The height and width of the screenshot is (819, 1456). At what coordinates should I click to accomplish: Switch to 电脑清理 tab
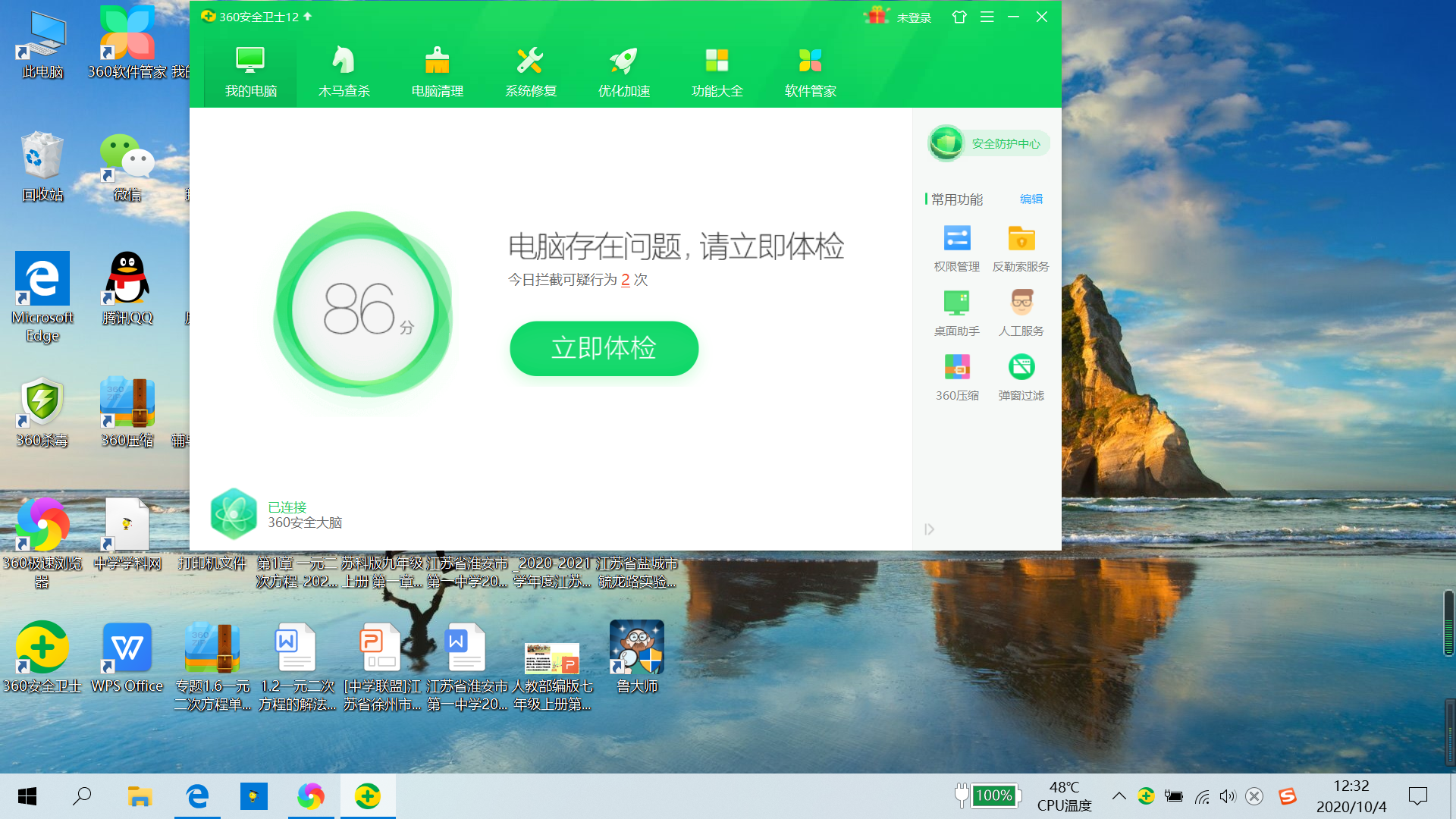coord(437,72)
